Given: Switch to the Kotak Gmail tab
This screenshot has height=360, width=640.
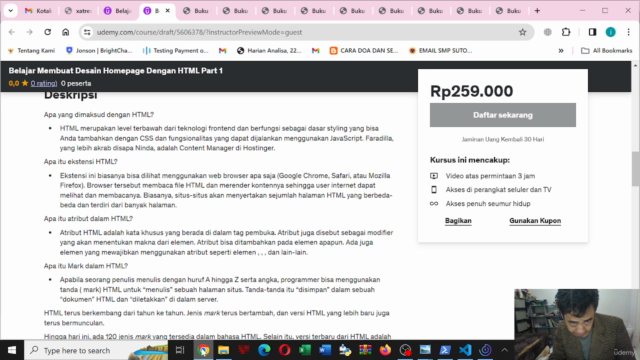Looking at the screenshot, I should pyautogui.click(x=38, y=11).
